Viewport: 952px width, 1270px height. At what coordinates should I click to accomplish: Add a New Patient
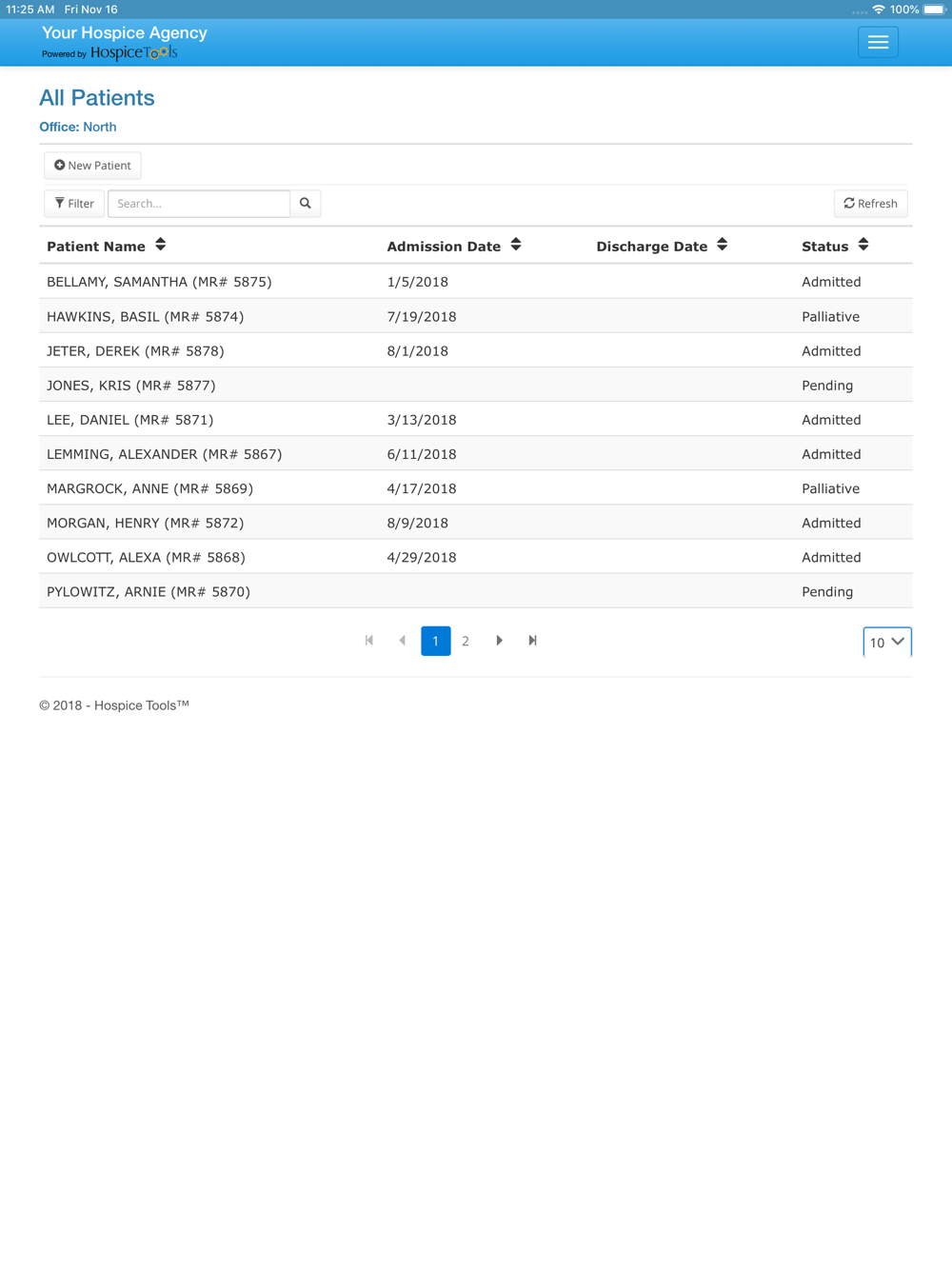coord(92,166)
